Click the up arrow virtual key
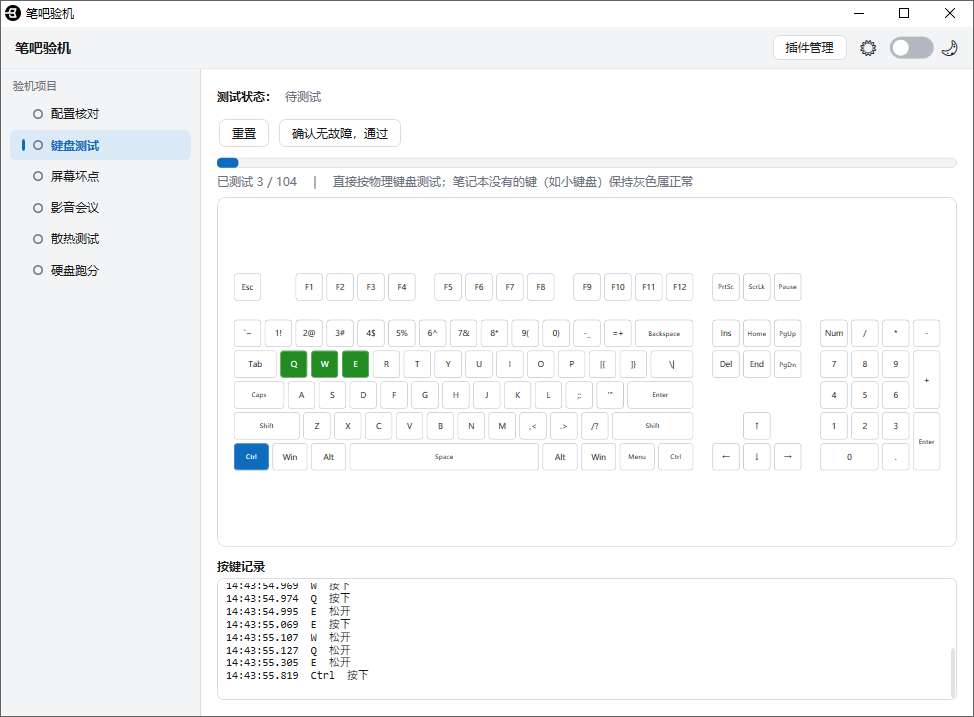Image resolution: width=974 pixels, height=717 pixels. [x=757, y=426]
